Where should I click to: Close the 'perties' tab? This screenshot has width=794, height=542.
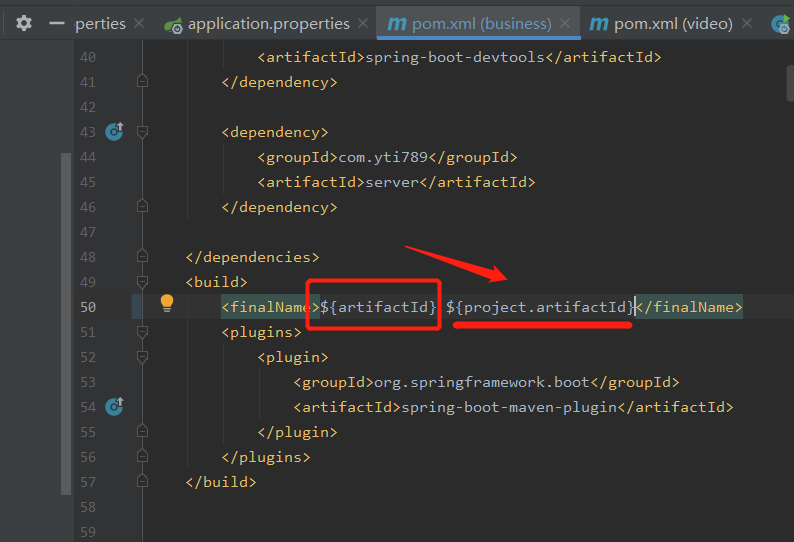tap(139, 23)
